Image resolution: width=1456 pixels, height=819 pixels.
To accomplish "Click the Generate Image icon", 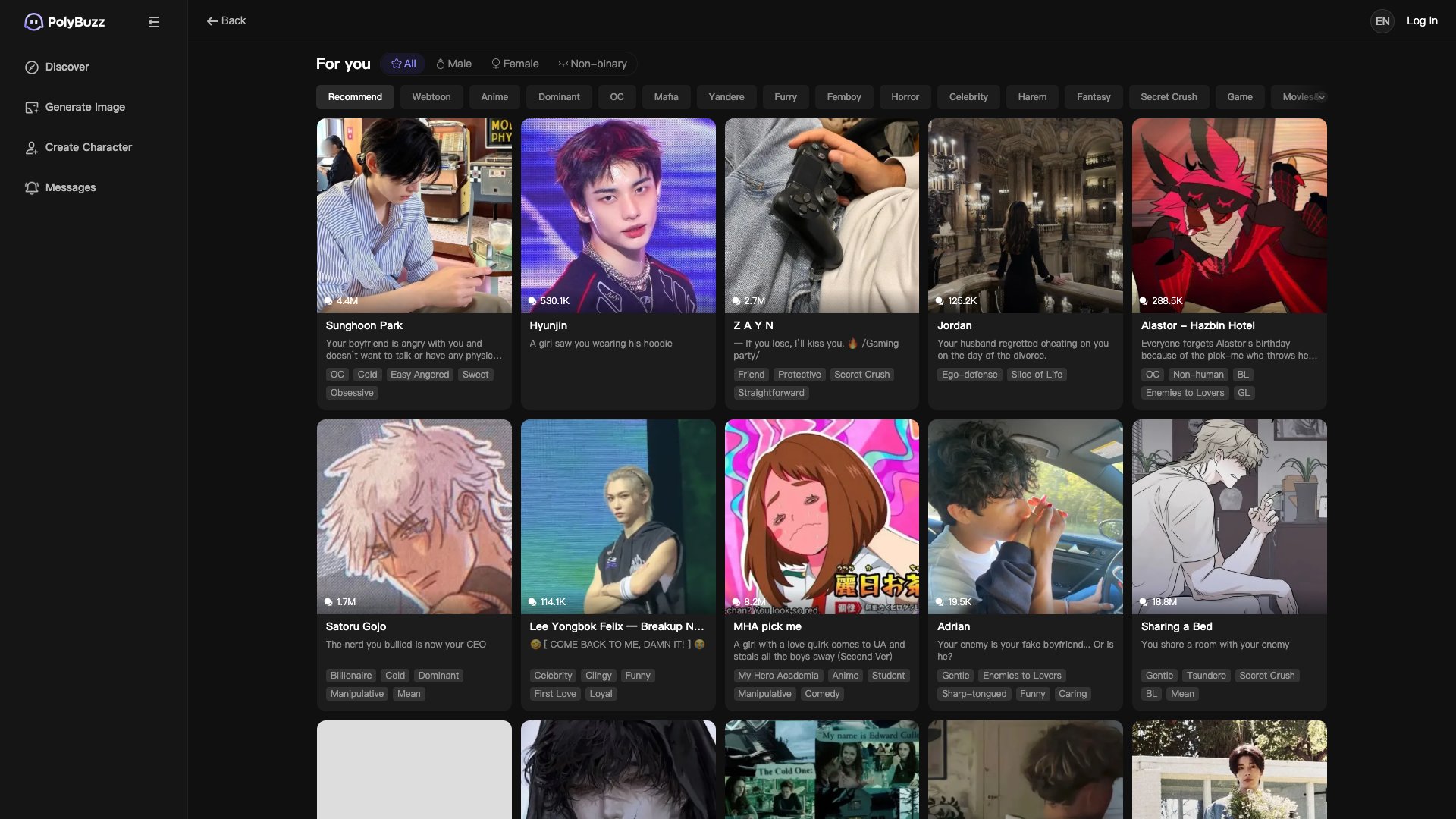I will point(32,108).
